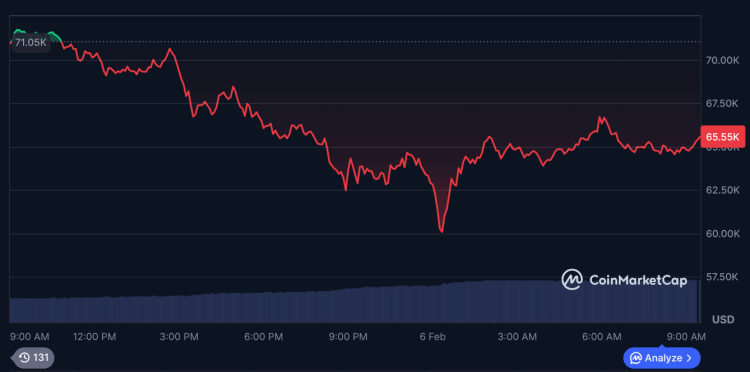This screenshot has height=372, width=750.
Task: Click the 57.50K price axis label
Action: (x=722, y=277)
